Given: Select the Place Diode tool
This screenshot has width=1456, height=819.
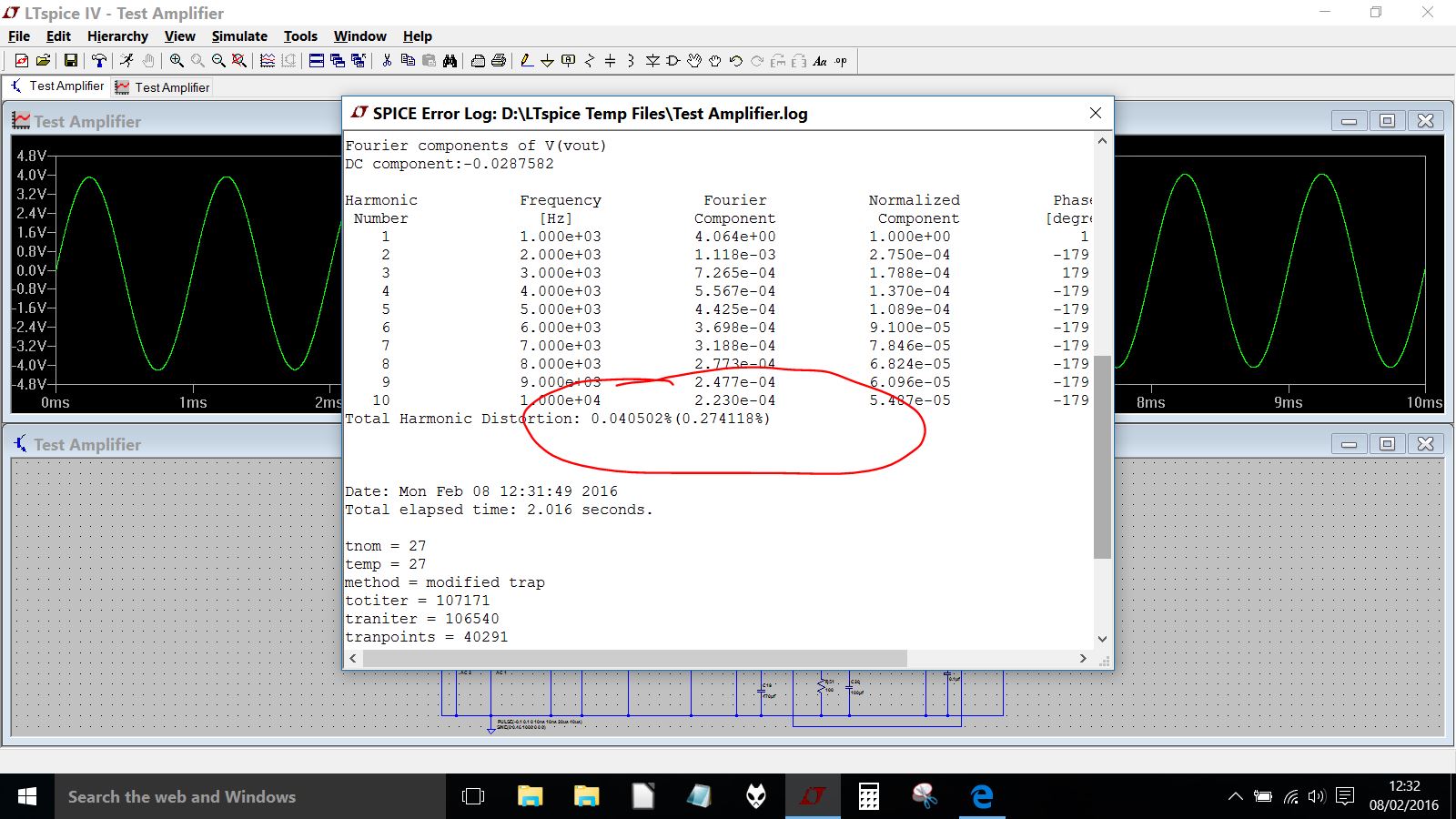Looking at the screenshot, I should pos(652,61).
